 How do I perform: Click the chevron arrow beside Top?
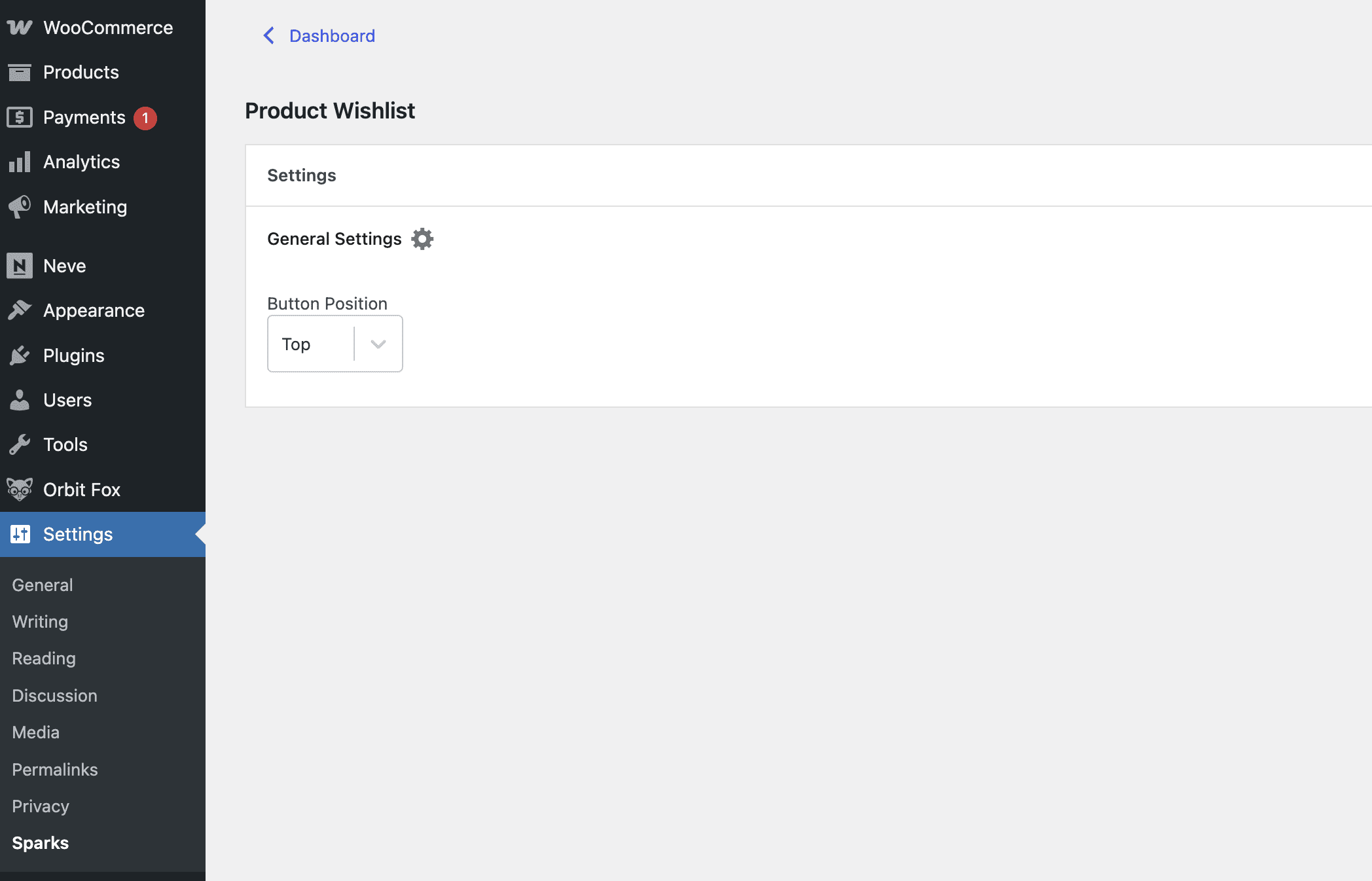(378, 344)
